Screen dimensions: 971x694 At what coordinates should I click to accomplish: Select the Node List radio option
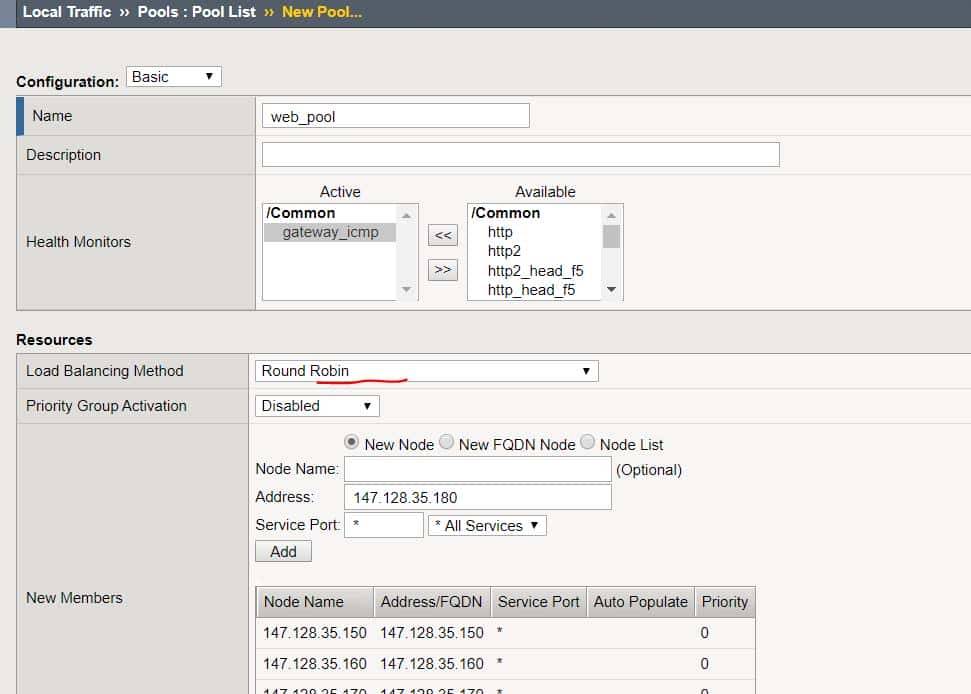[x=587, y=443]
